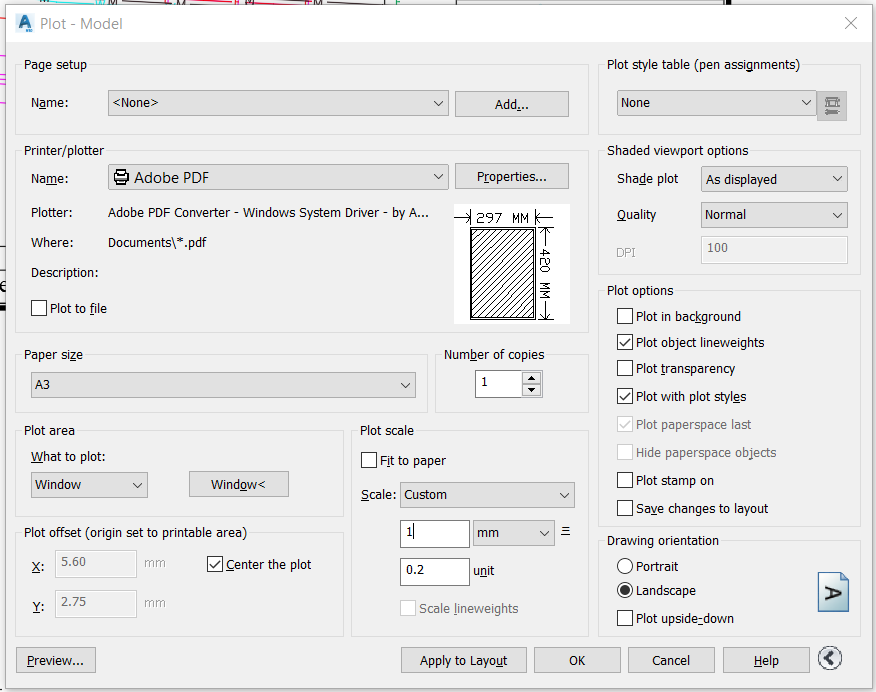Open the What to plot Window dropdown
The height and width of the screenshot is (692, 876).
(x=89, y=485)
